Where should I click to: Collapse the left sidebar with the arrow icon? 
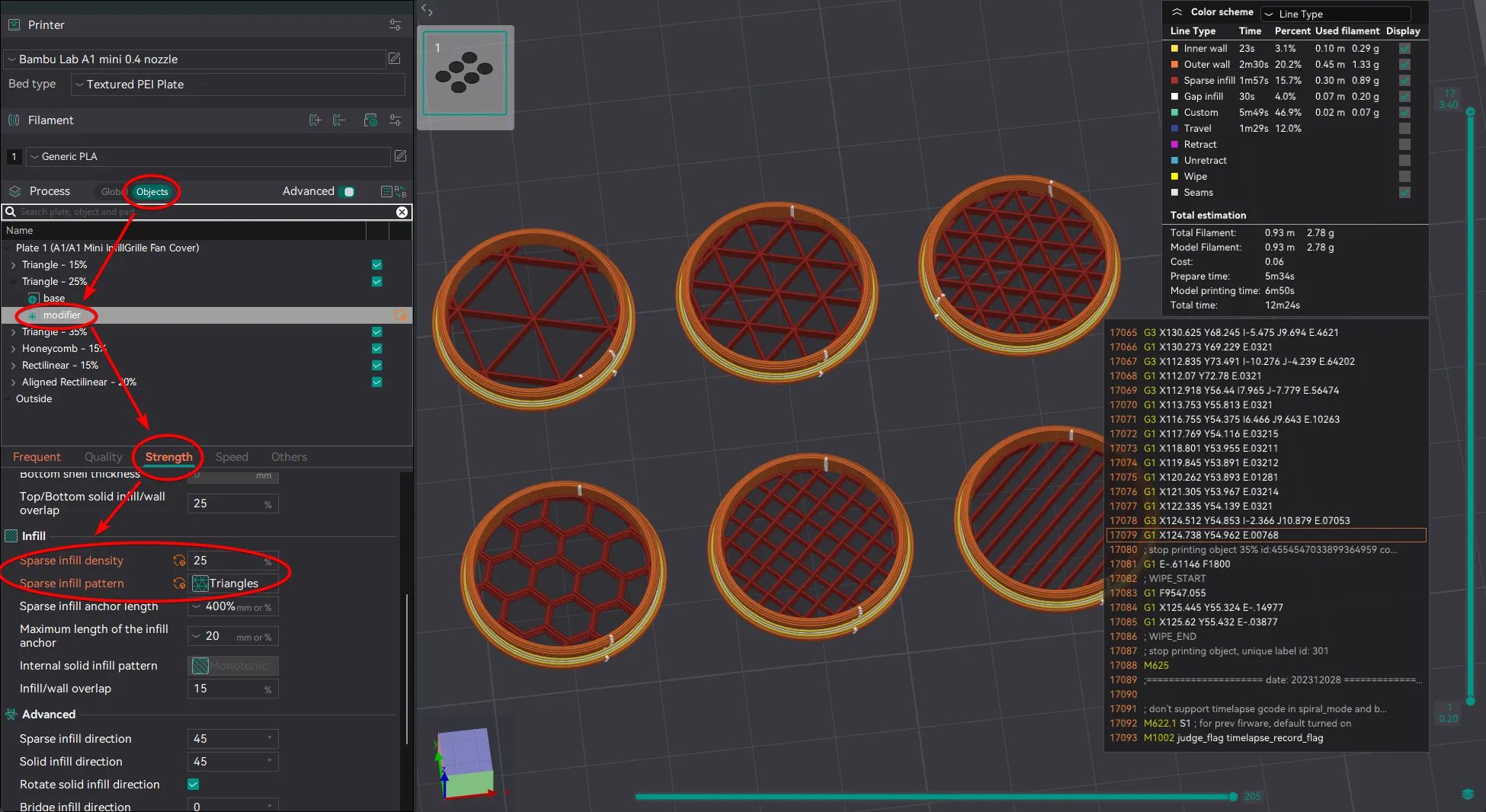click(x=427, y=11)
